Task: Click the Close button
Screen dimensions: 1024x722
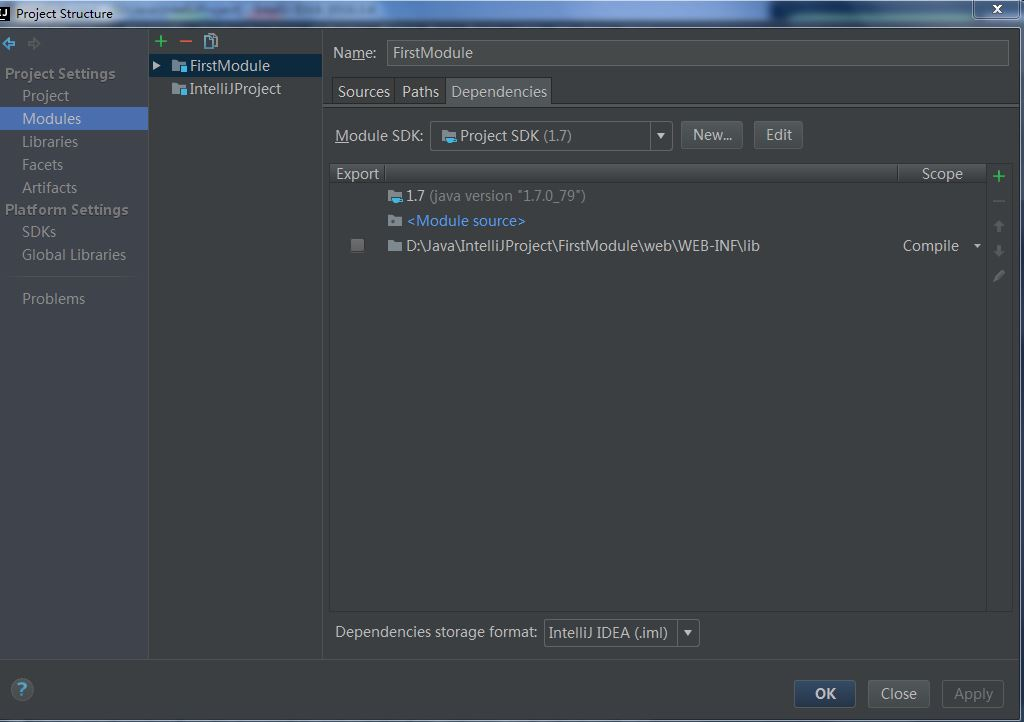Action: pos(899,694)
